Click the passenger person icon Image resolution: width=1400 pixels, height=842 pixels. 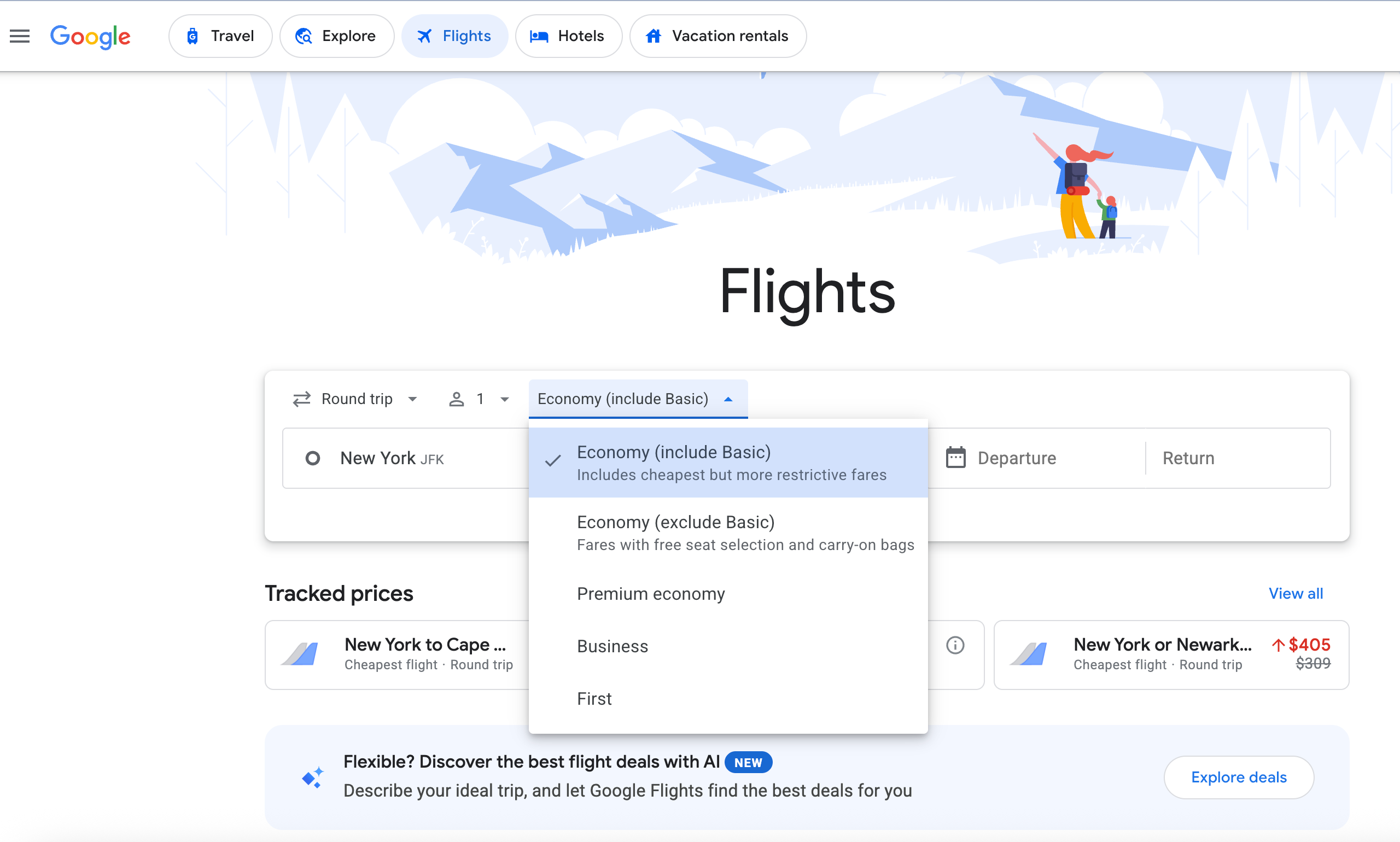[x=456, y=399]
